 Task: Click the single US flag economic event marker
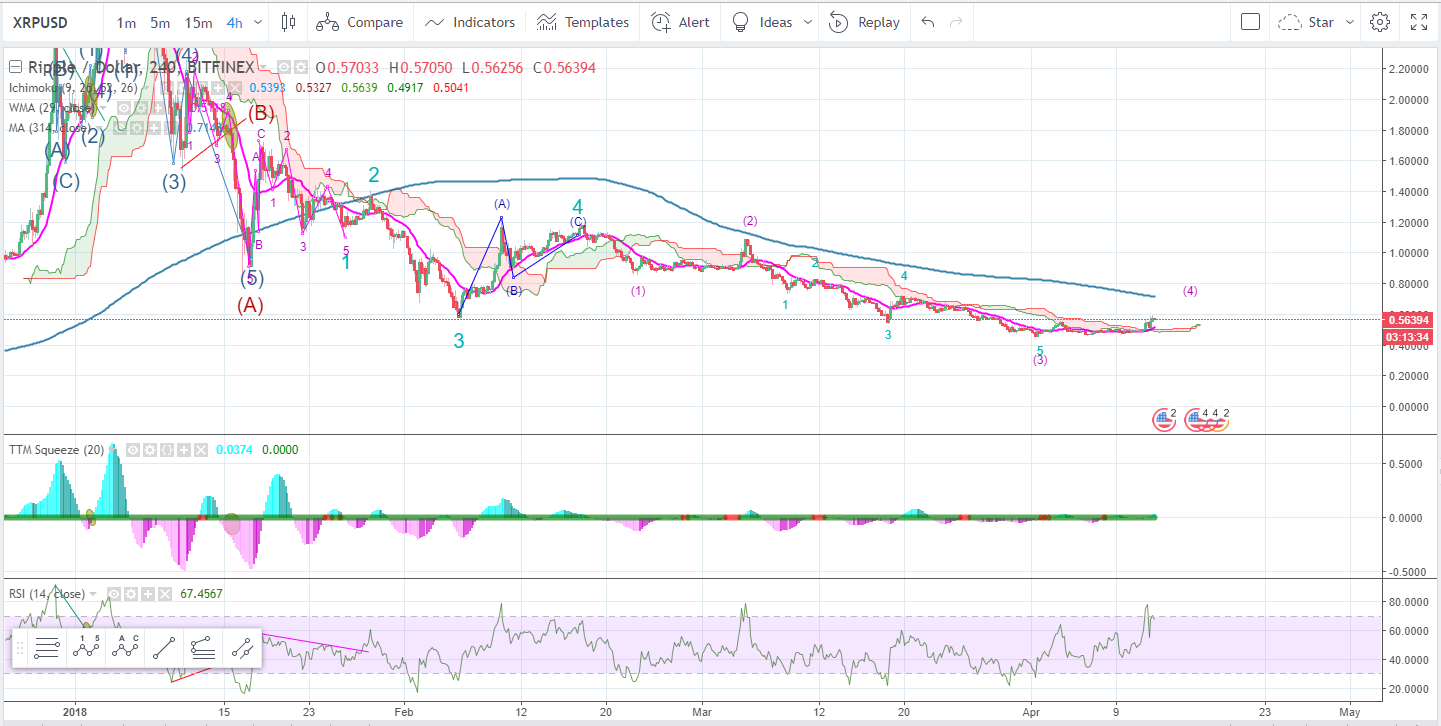pos(1164,420)
